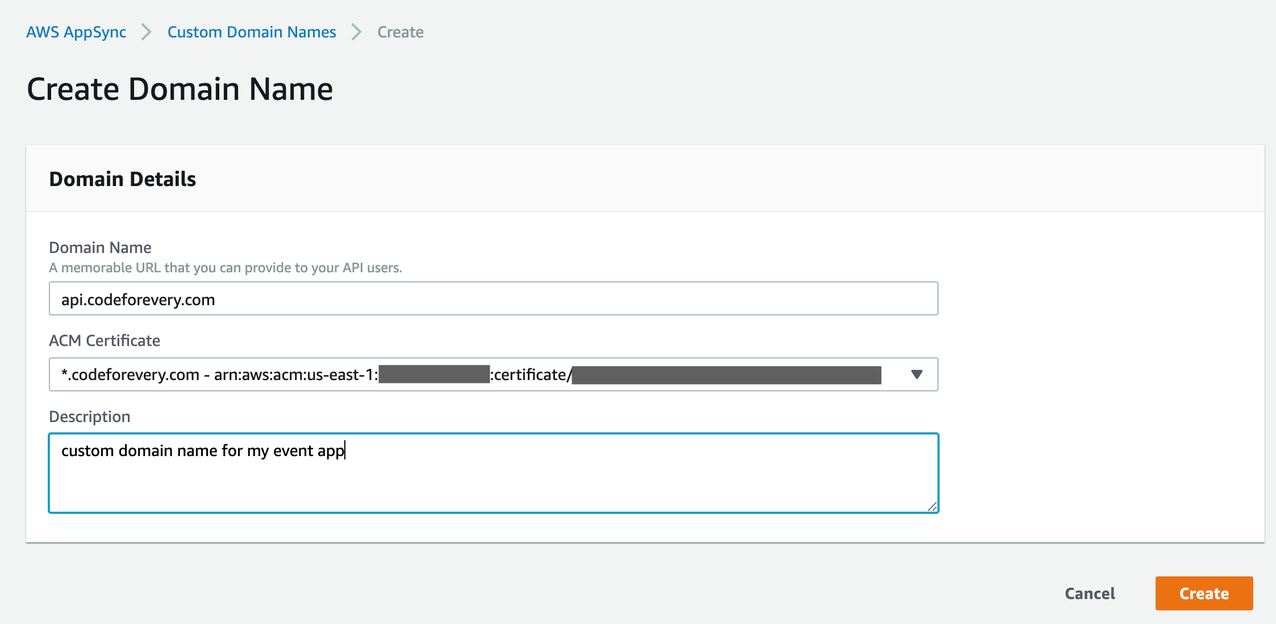This screenshot has width=1276, height=624.
Task: Cancel the domain creation
Action: pyautogui.click(x=1089, y=593)
